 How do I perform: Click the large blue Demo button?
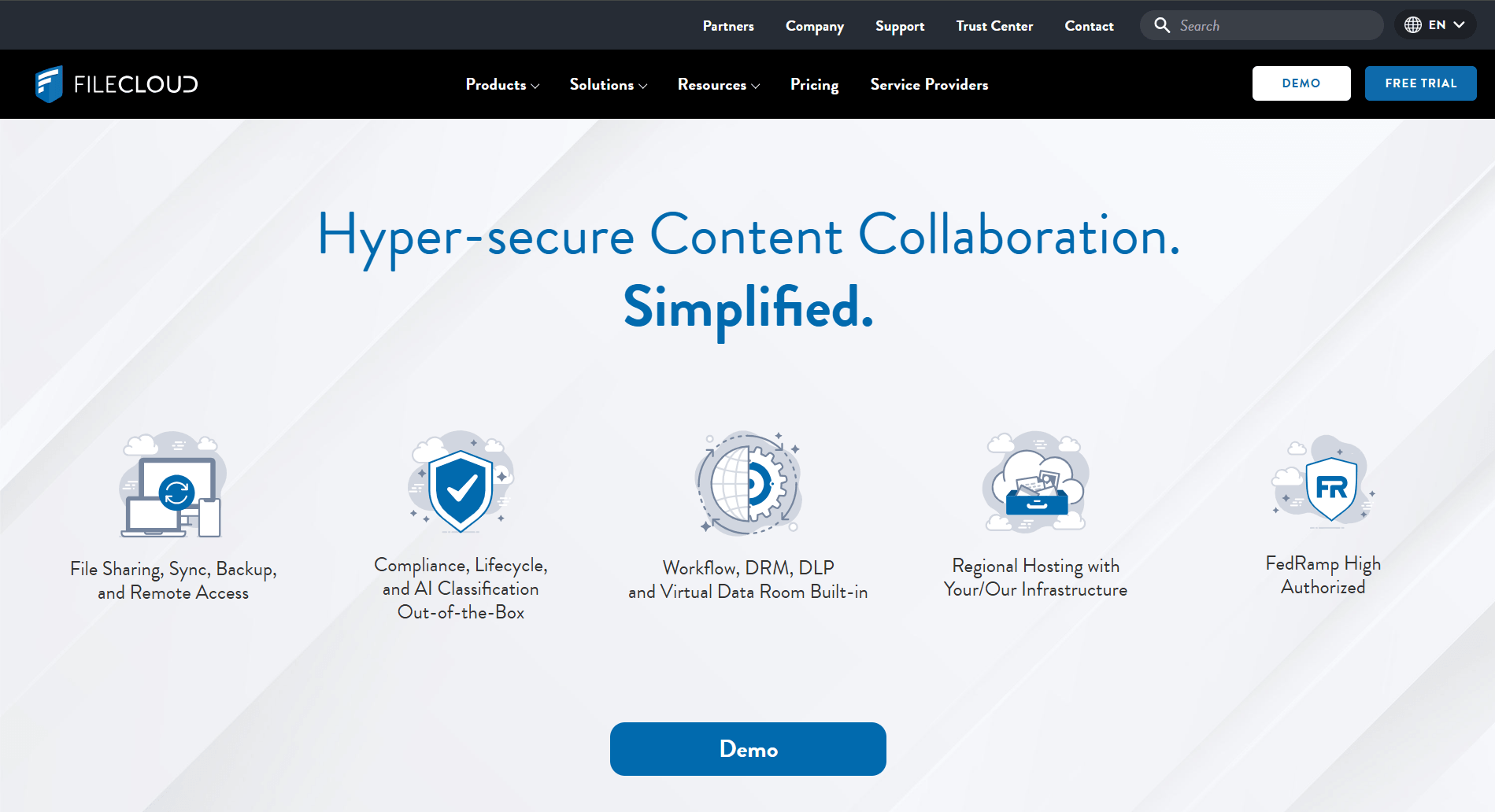click(748, 749)
